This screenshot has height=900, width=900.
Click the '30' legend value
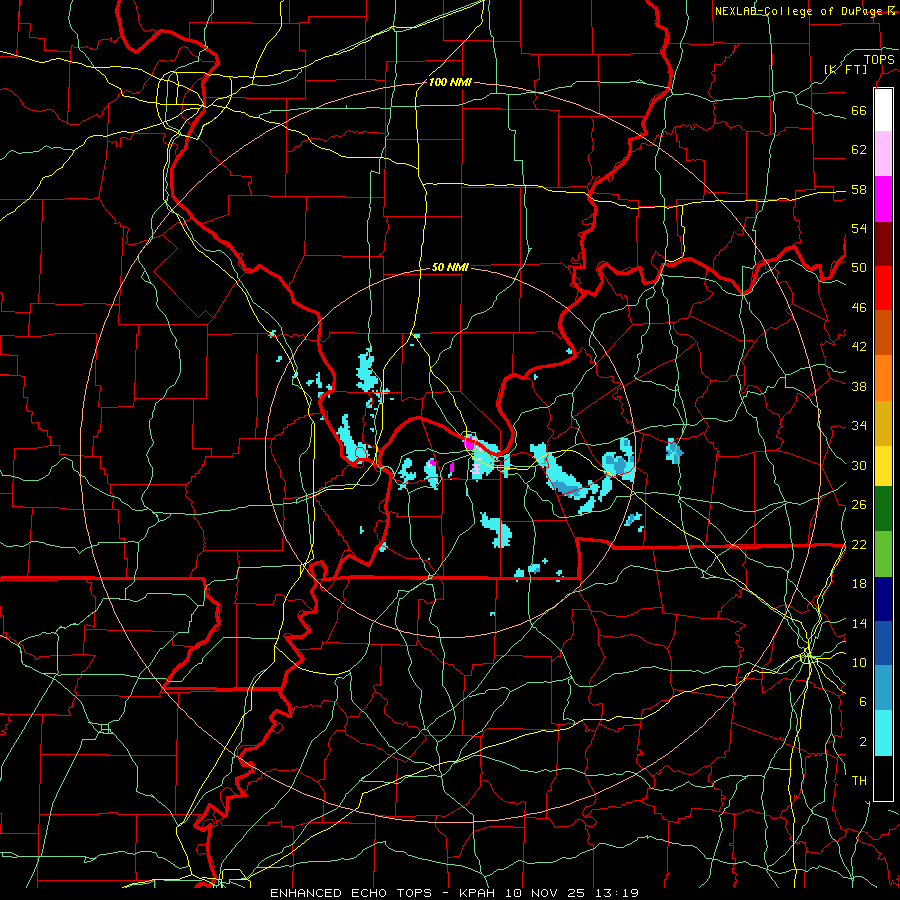click(859, 465)
